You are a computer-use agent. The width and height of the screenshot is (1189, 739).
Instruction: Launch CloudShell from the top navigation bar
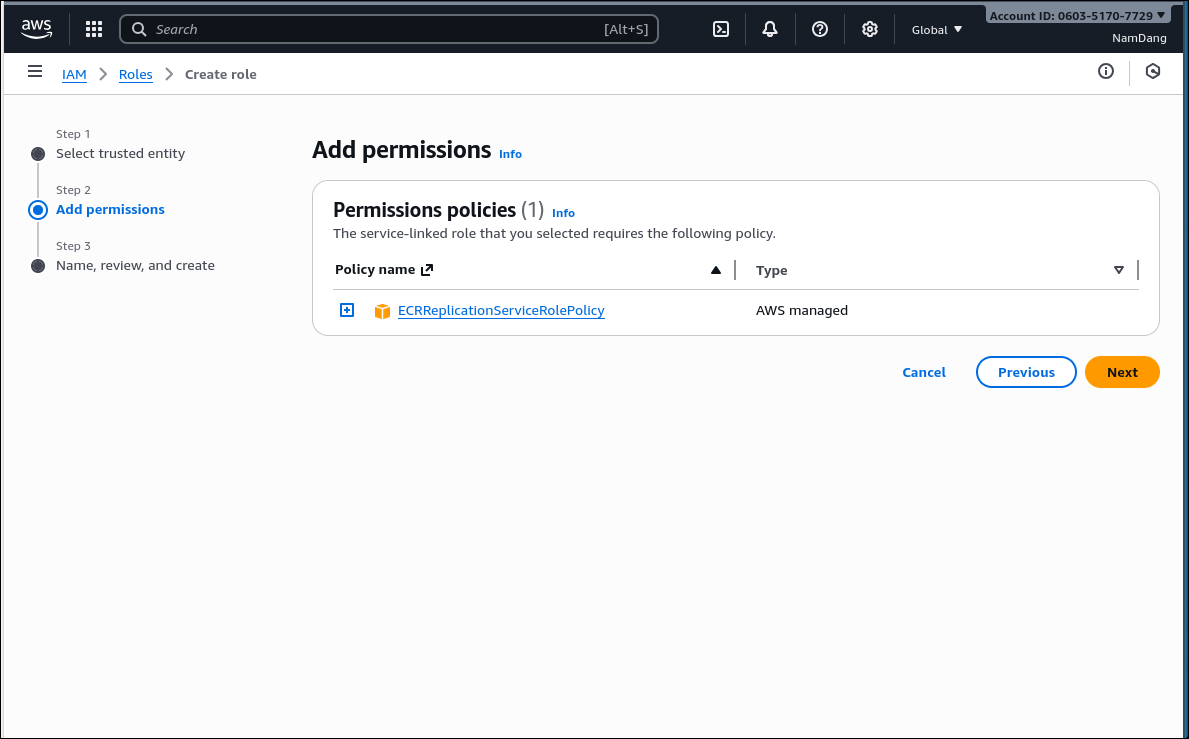pos(720,28)
